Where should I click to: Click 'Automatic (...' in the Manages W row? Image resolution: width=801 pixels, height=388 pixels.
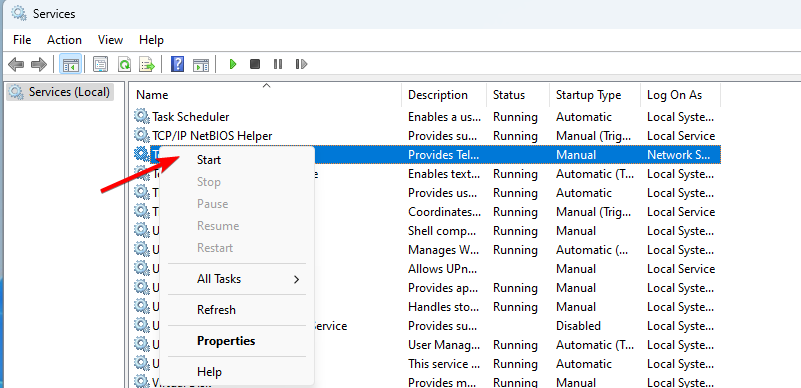pyautogui.click(x=593, y=250)
